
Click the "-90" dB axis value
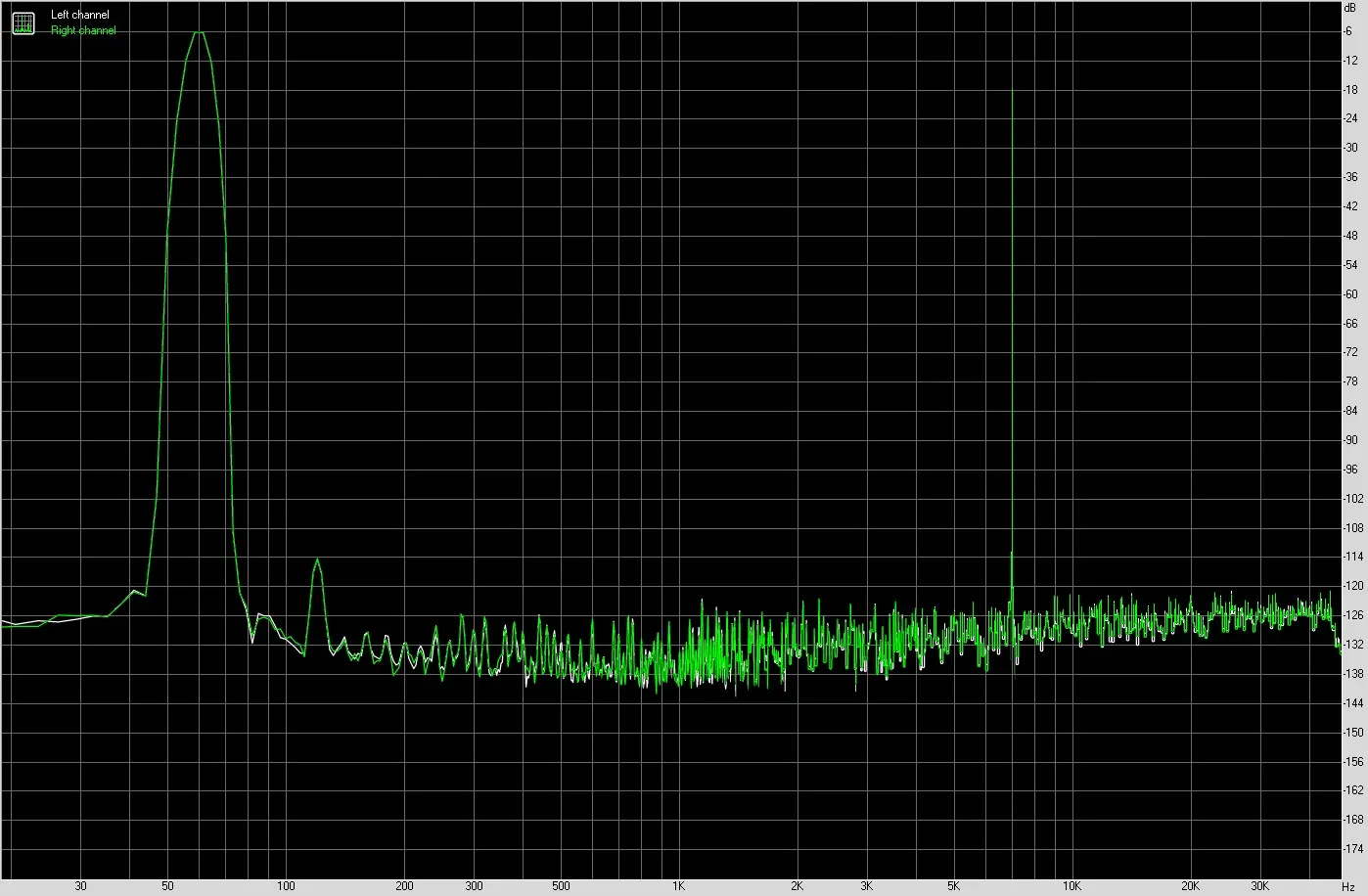click(1350, 440)
